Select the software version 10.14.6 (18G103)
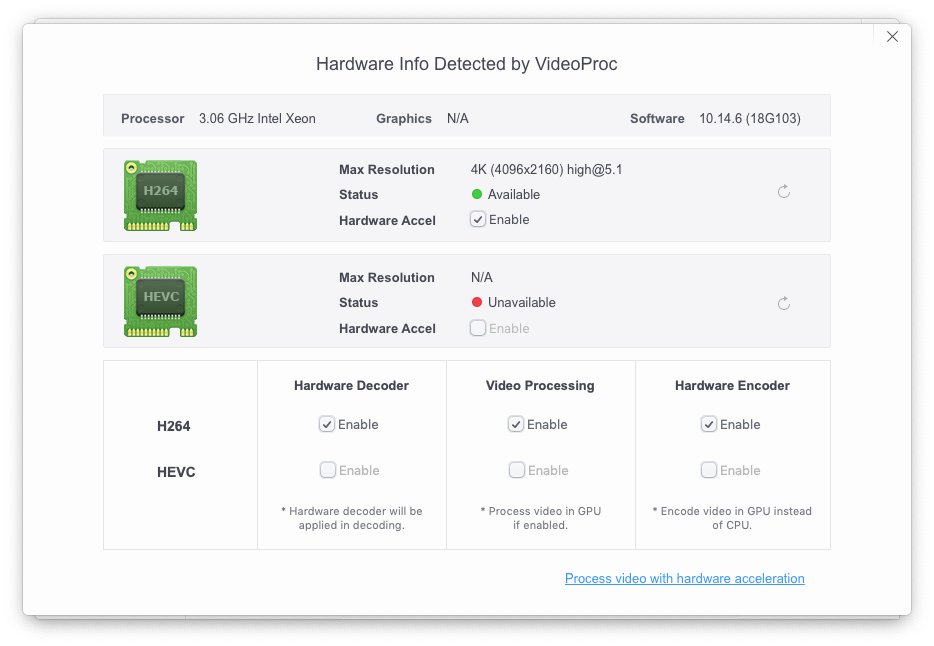 750,118
